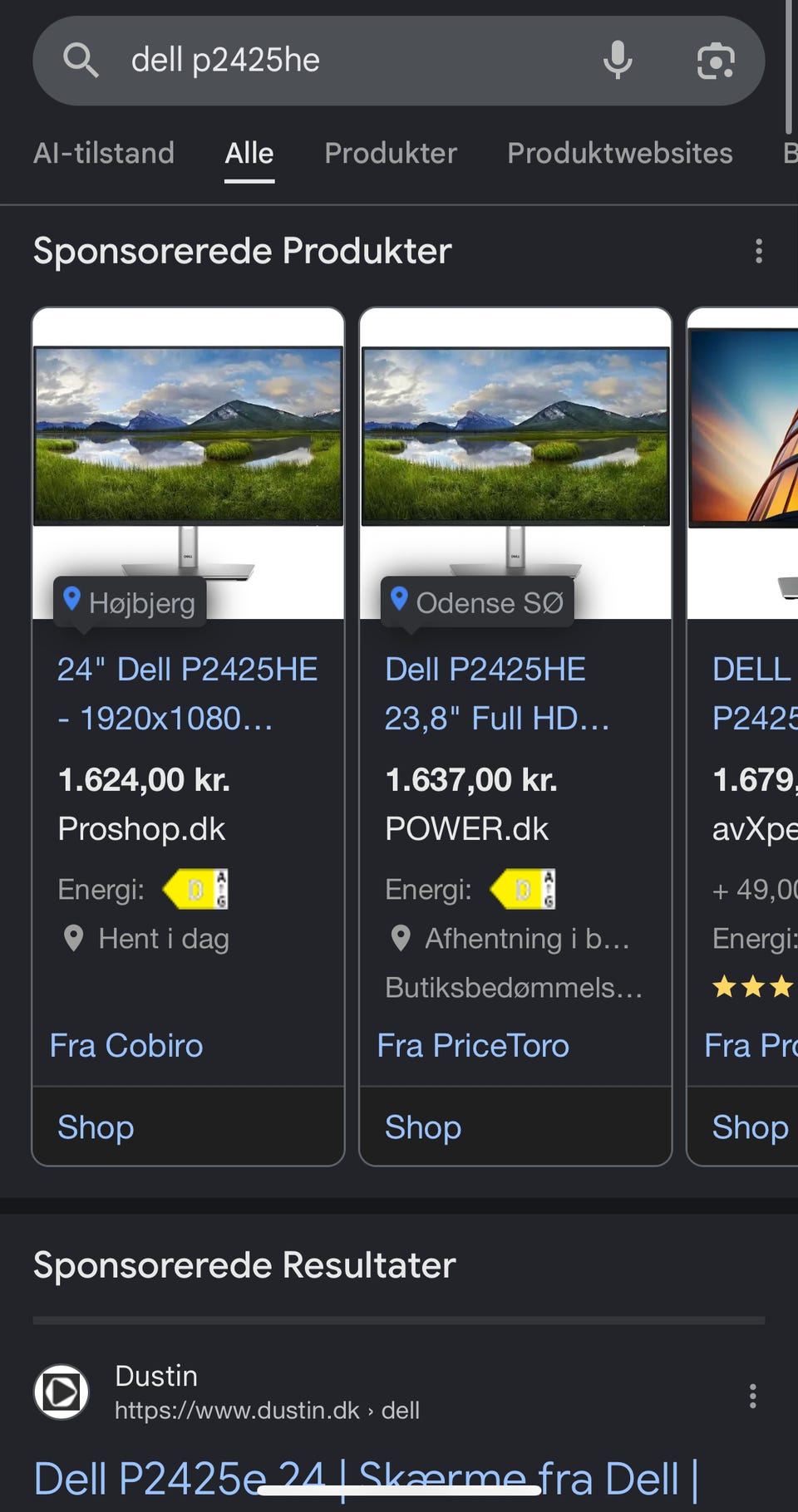This screenshot has height=1512, width=798.
Task: Switch to the AI-tilstand tab
Action: click(104, 153)
